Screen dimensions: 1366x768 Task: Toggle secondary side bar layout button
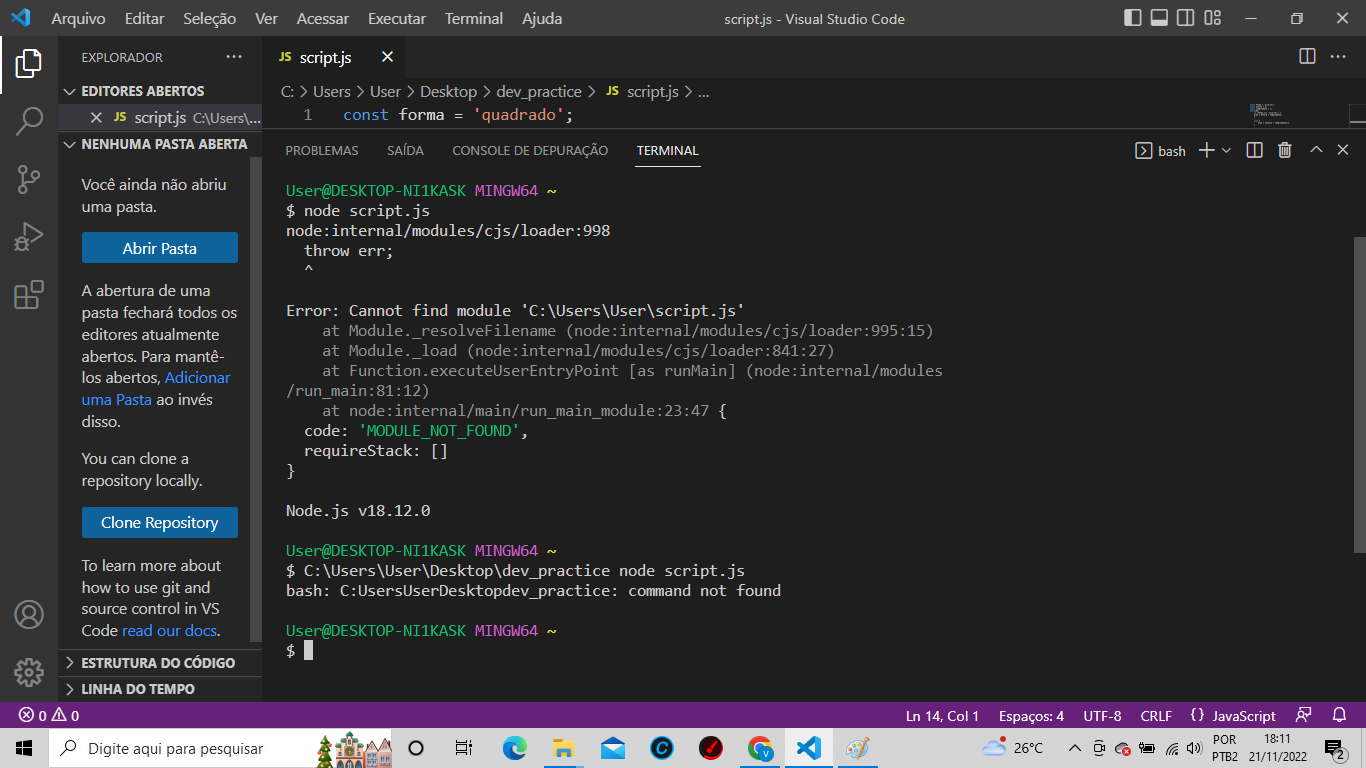pos(1185,18)
